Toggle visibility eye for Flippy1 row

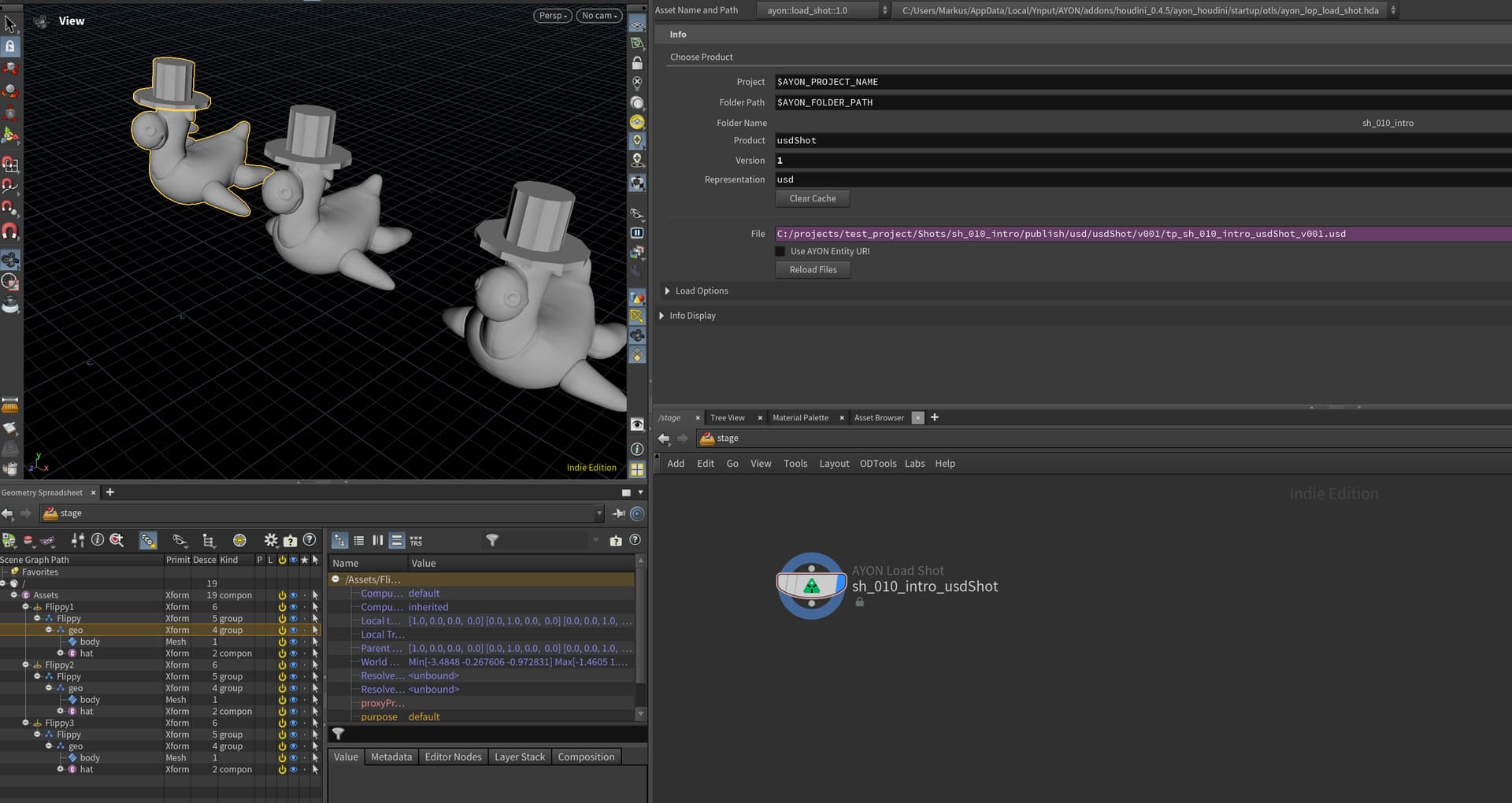pyautogui.click(x=293, y=607)
